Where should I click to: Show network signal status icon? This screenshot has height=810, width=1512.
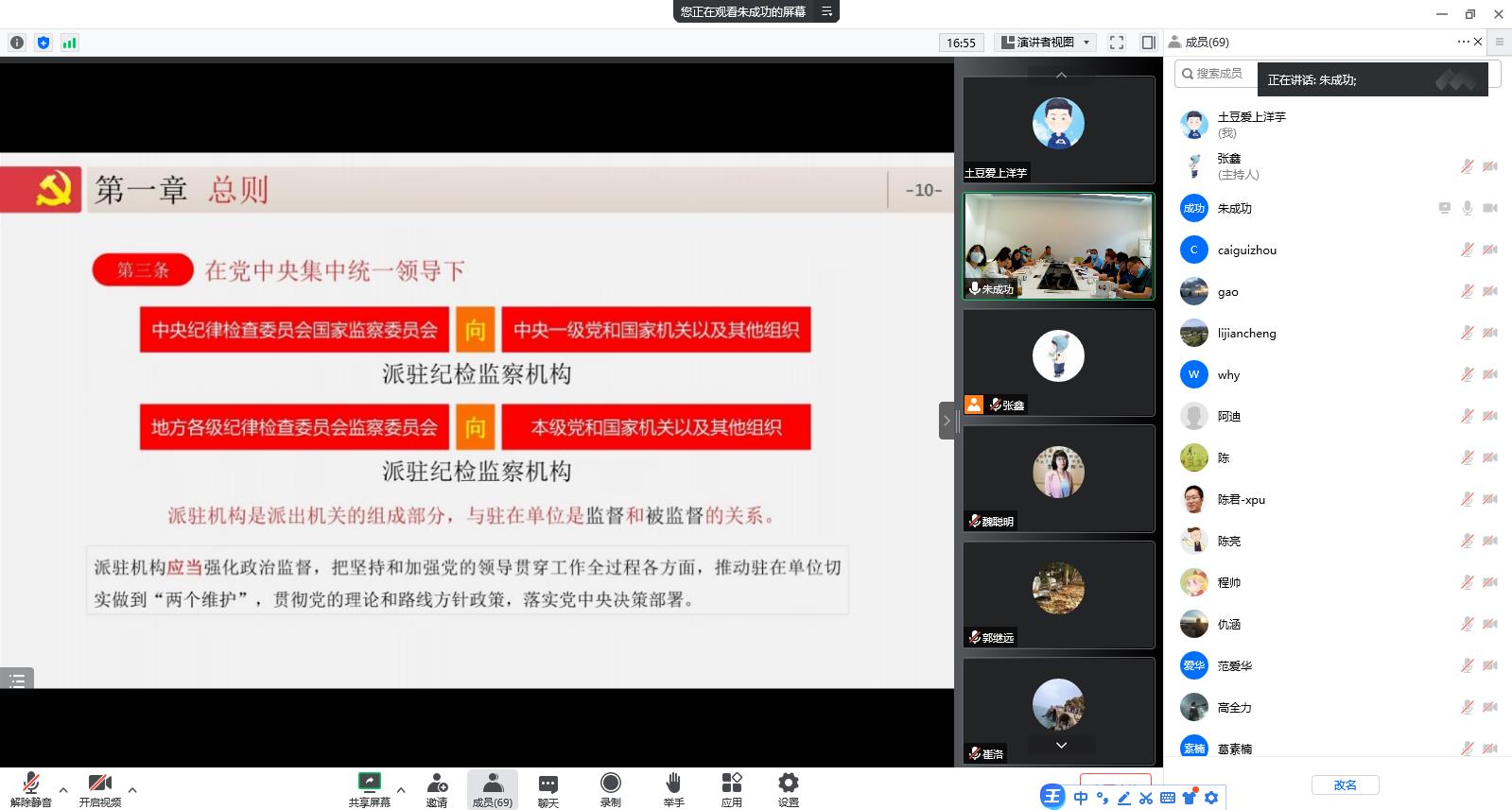click(69, 43)
